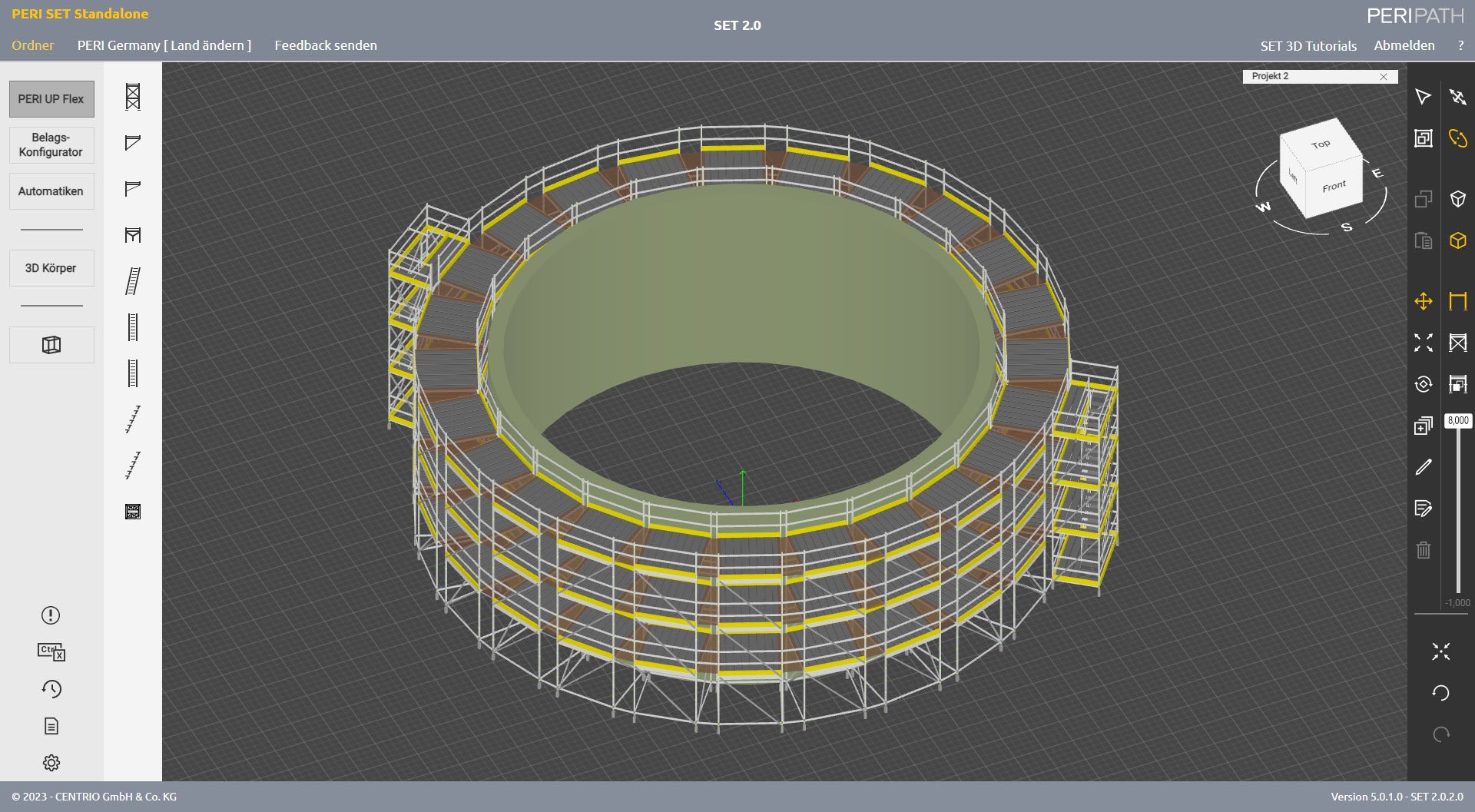Open the settings gear at bottom left
The width and height of the screenshot is (1475, 812).
51,762
